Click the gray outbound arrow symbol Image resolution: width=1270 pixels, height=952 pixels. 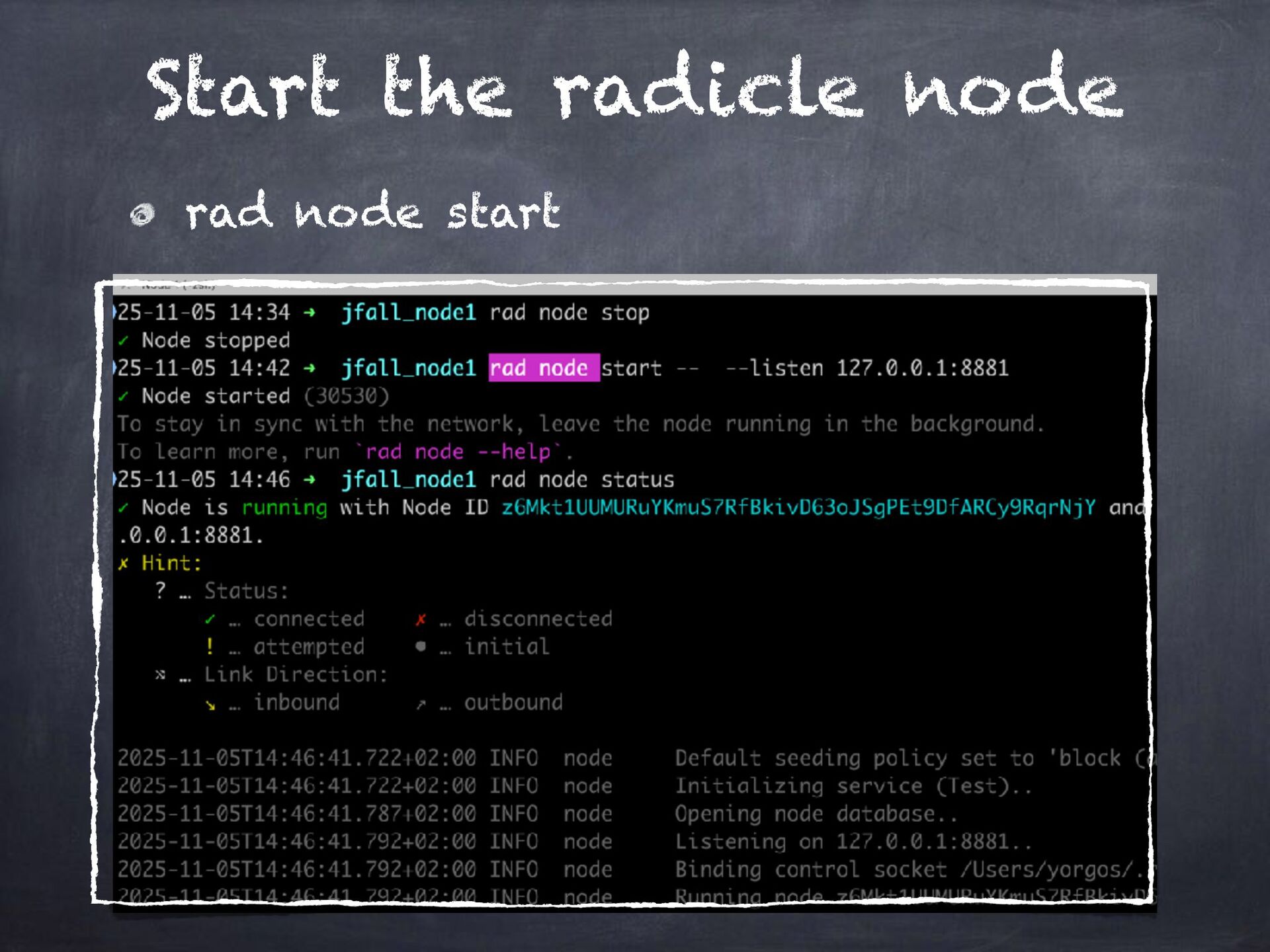coord(421,705)
